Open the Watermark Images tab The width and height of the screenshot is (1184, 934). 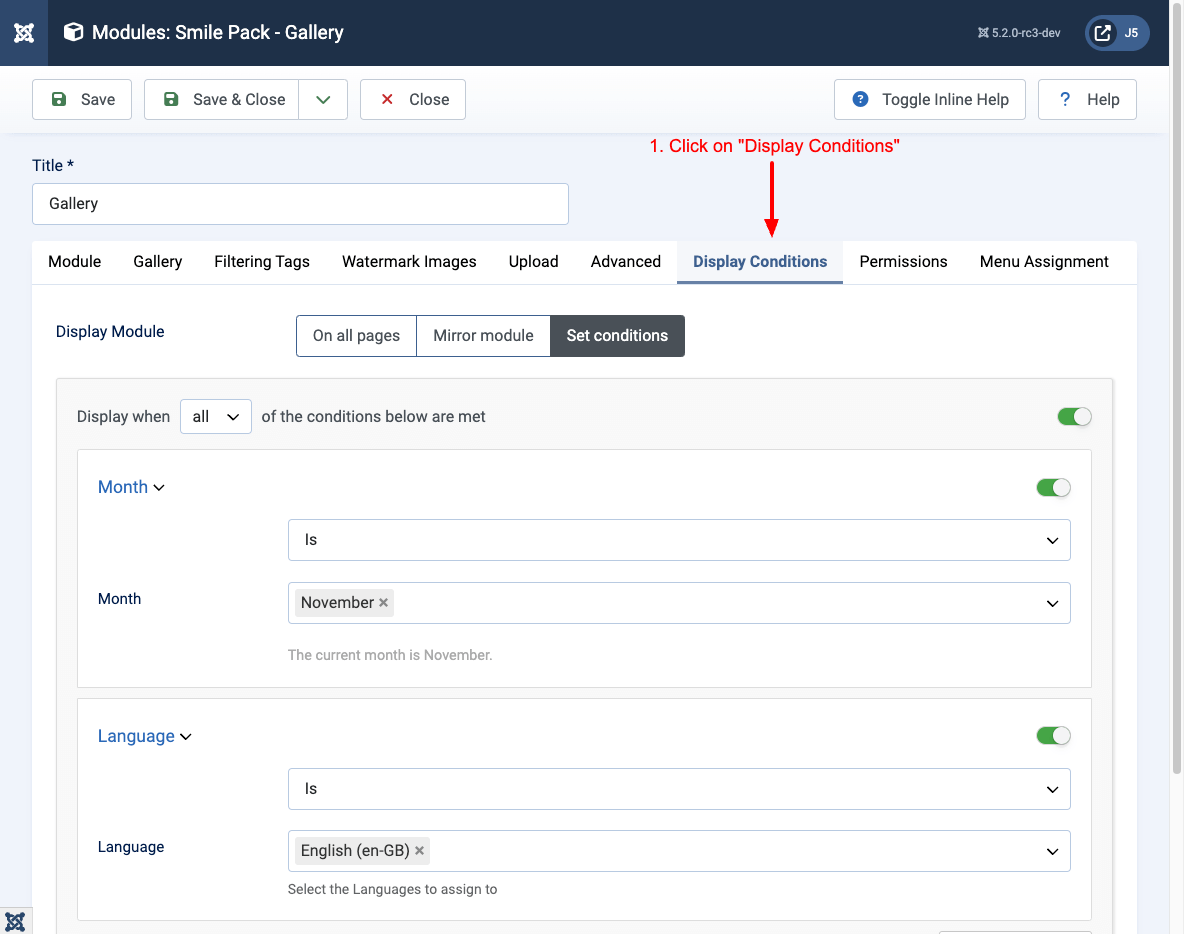409,262
